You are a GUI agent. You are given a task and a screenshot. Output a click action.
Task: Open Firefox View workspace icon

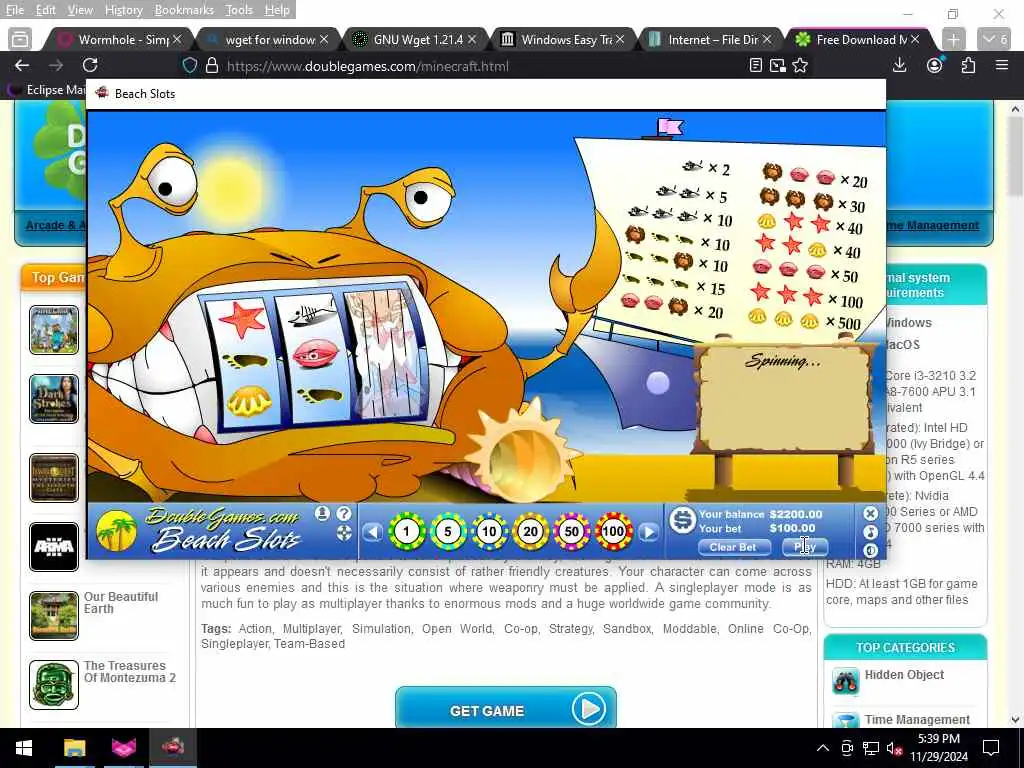20,40
